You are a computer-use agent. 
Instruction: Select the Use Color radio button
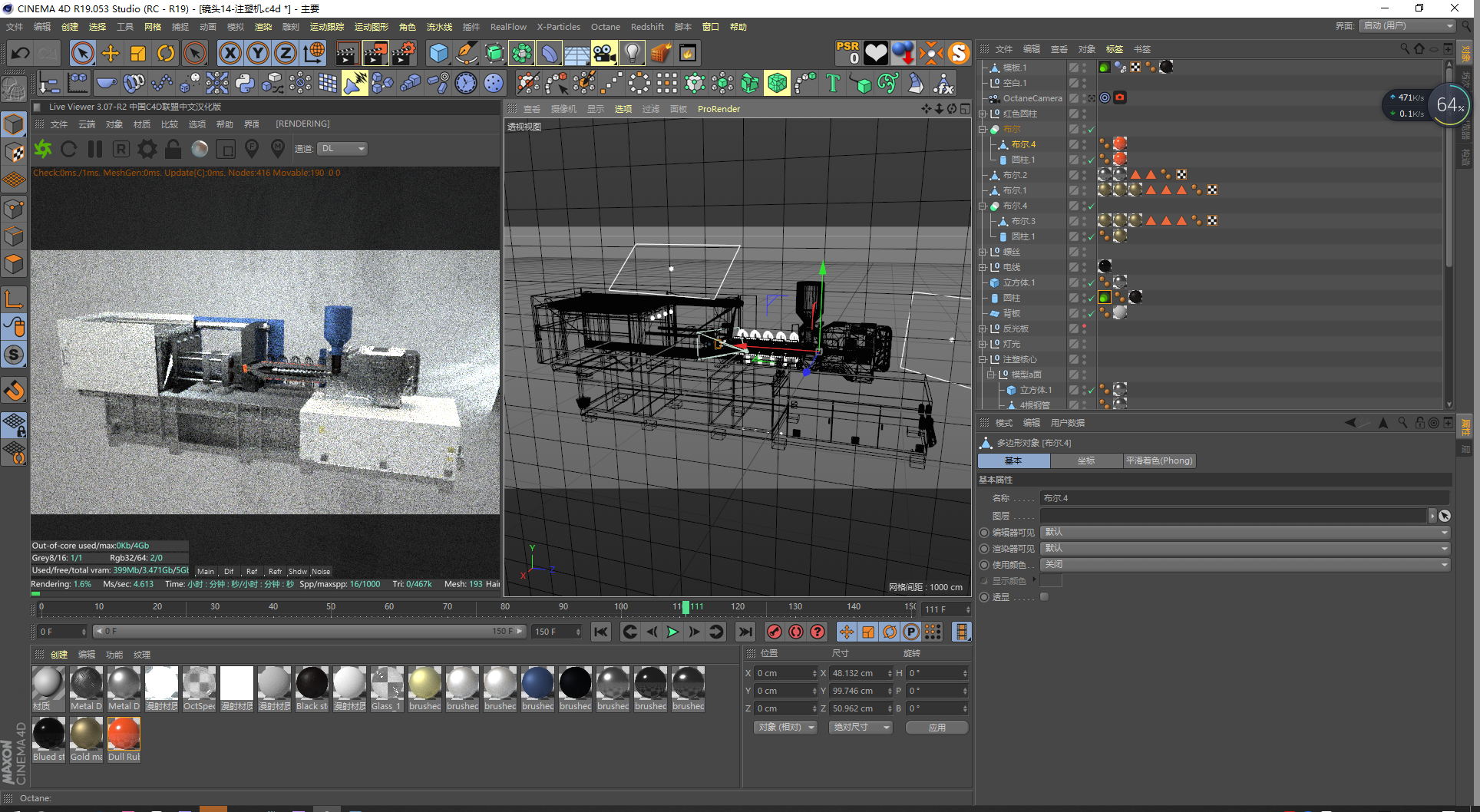984,564
